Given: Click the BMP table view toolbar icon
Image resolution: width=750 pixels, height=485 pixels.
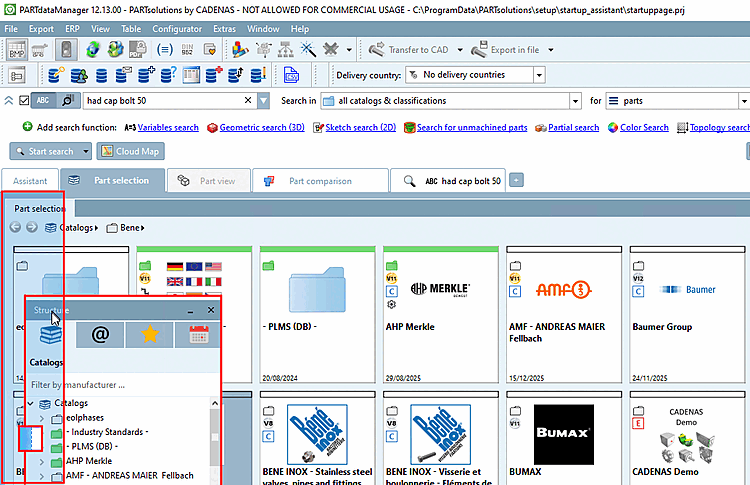Looking at the screenshot, I should (x=17, y=50).
